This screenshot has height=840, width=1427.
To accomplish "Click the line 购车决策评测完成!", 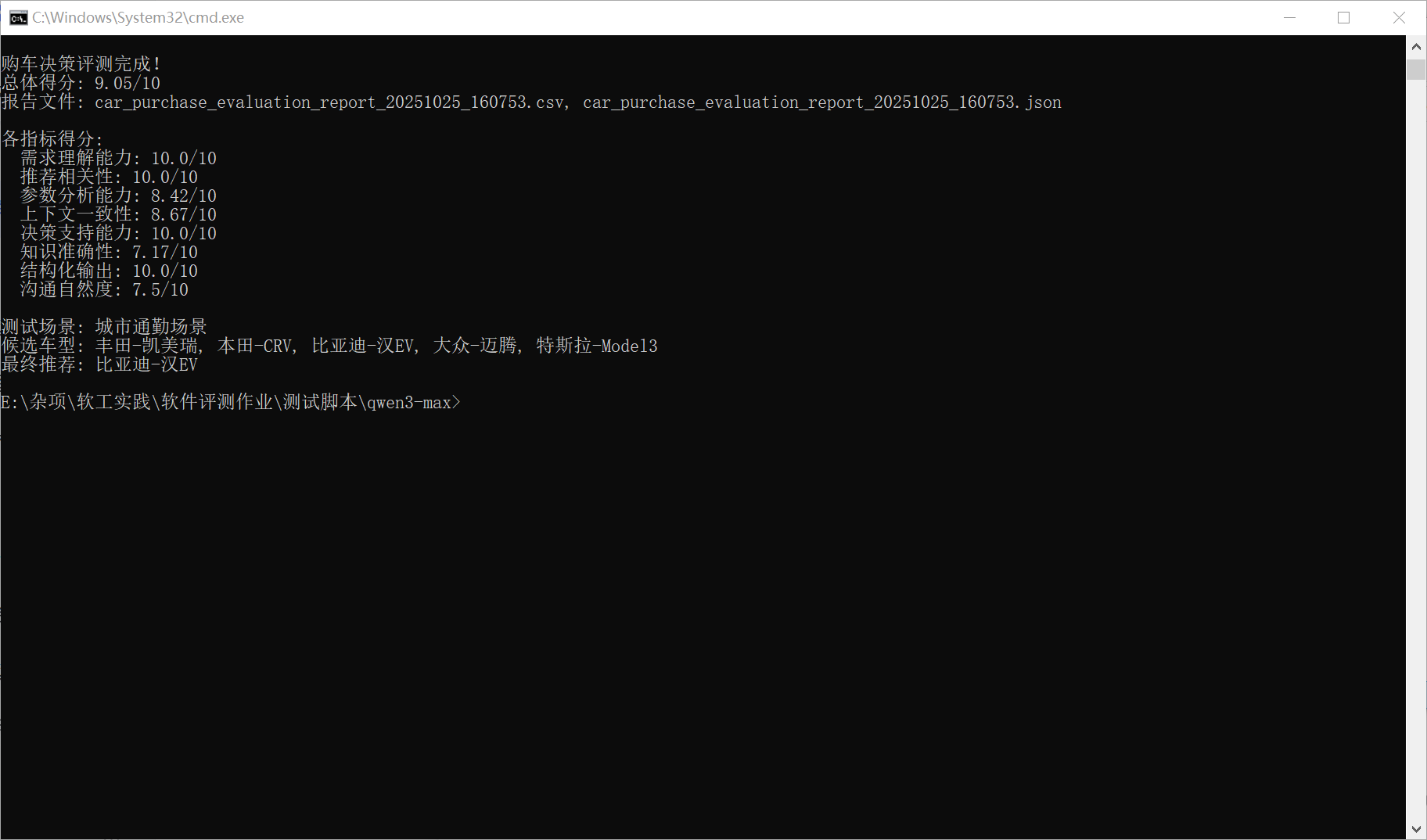I will (x=81, y=64).
